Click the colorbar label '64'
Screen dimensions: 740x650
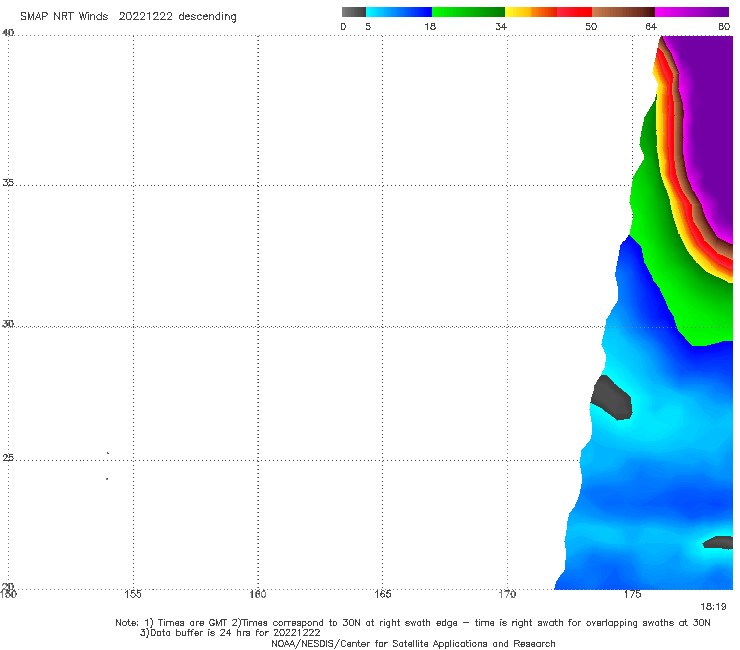[x=651, y=26]
